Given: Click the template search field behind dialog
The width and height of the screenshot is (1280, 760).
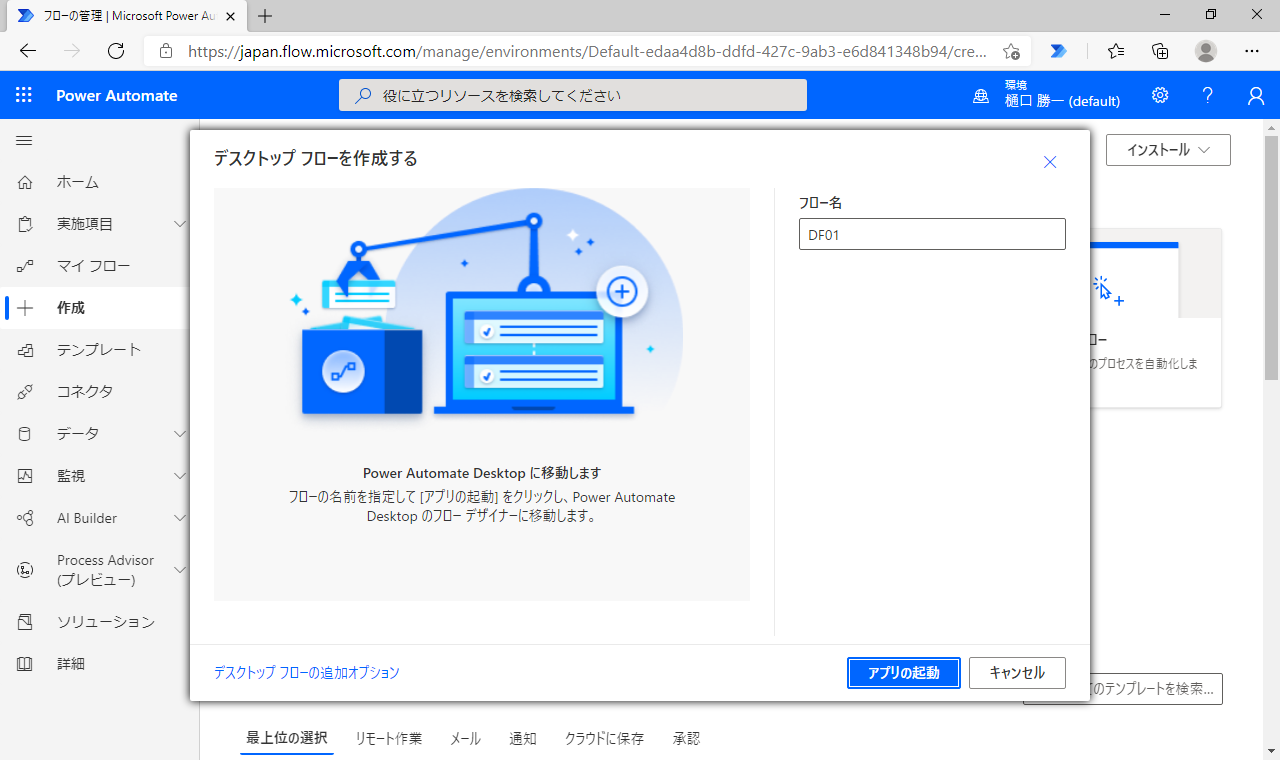Looking at the screenshot, I should tap(1156, 688).
